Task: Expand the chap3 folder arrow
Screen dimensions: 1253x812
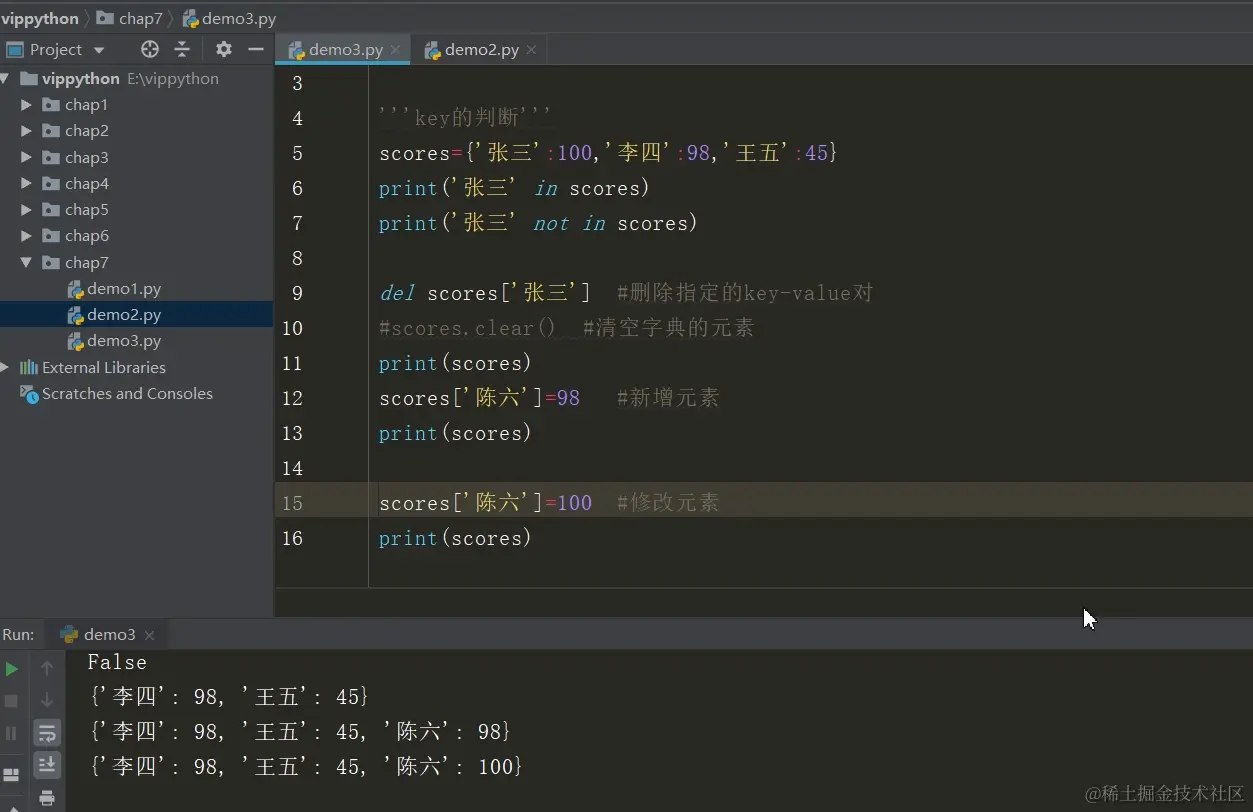Action: (27, 157)
